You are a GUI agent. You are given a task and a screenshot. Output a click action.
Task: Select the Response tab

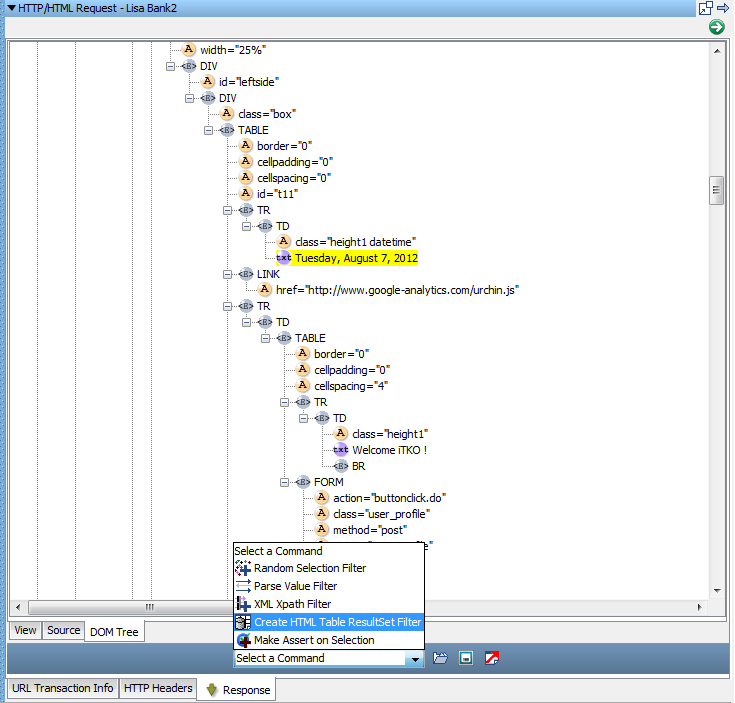237,690
